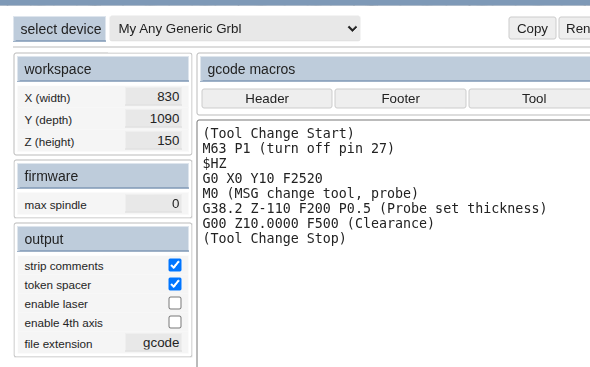This screenshot has width=590, height=367.
Task: Click the 'X (width)' label
Action: coord(47,98)
